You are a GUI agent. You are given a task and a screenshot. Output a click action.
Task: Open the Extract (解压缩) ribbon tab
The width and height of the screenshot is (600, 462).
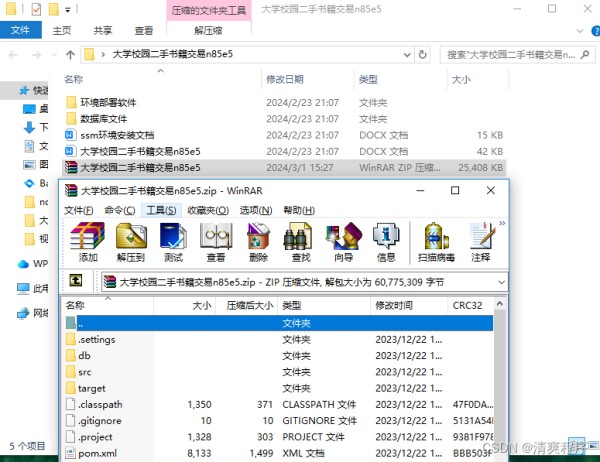click(209, 30)
